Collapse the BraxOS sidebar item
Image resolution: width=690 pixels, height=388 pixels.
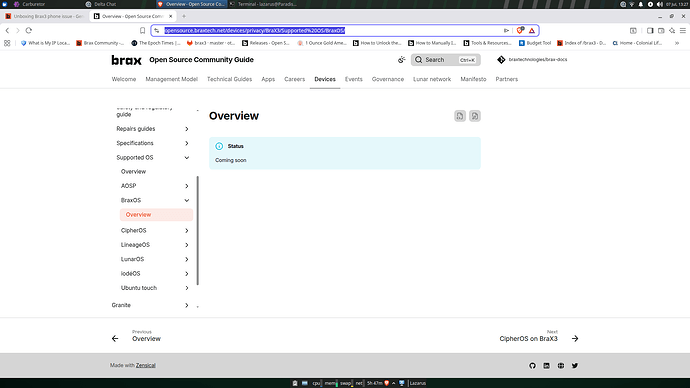(187, 200)
